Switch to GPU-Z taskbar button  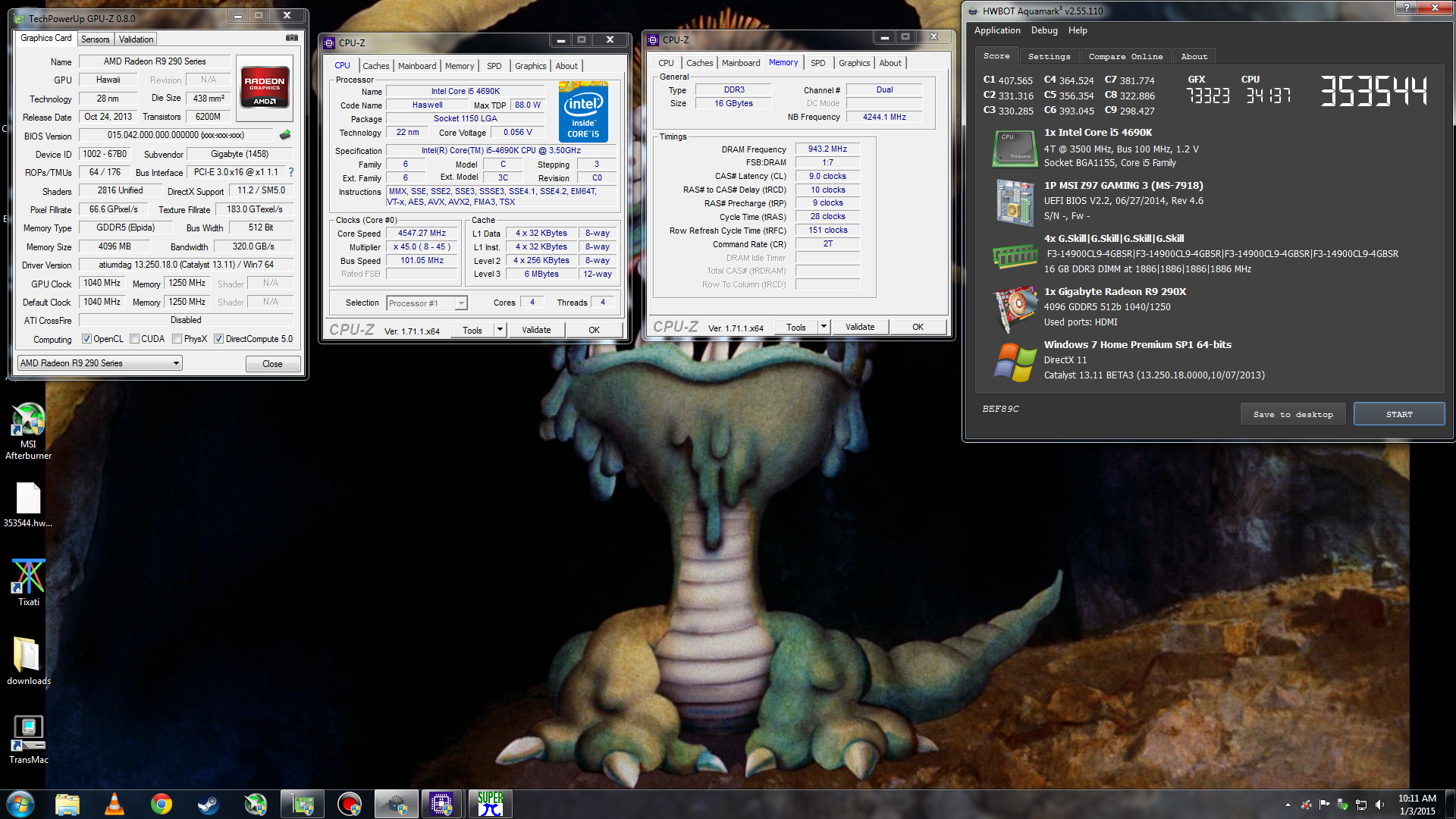(303, 804)
